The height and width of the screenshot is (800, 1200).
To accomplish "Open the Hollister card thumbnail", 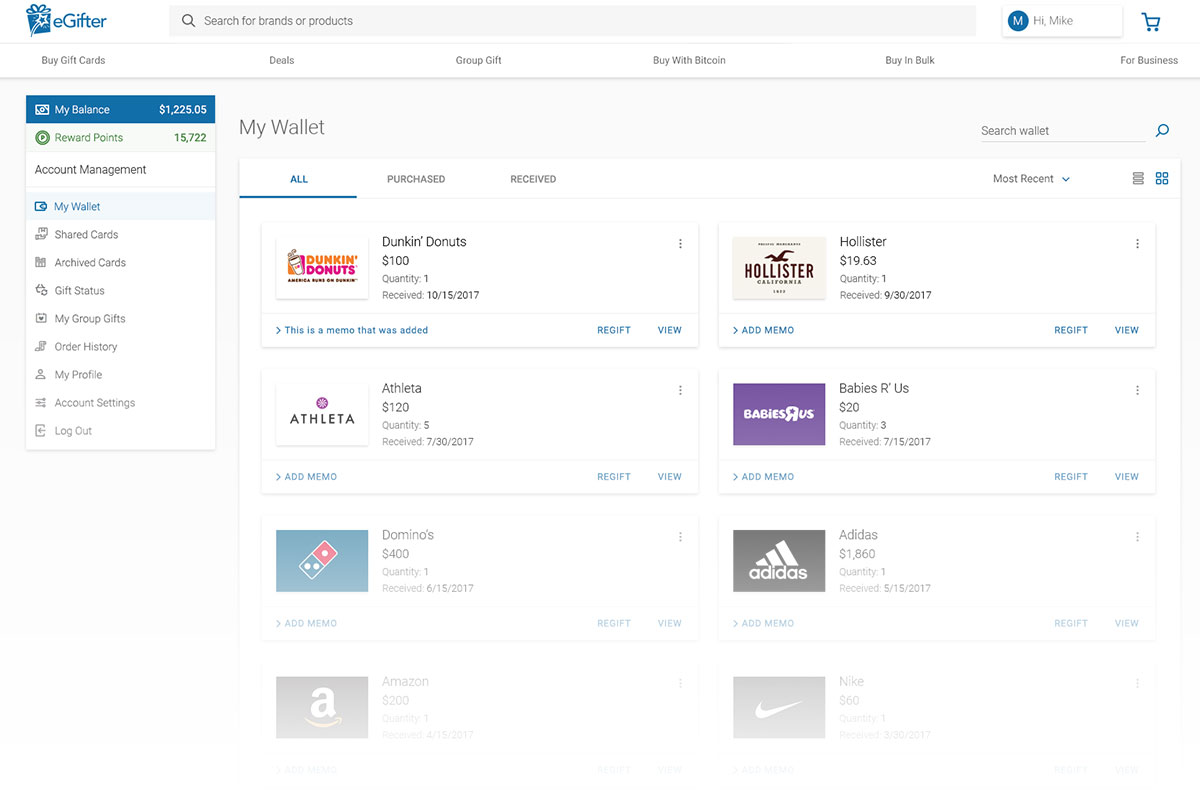I will 779,267.
